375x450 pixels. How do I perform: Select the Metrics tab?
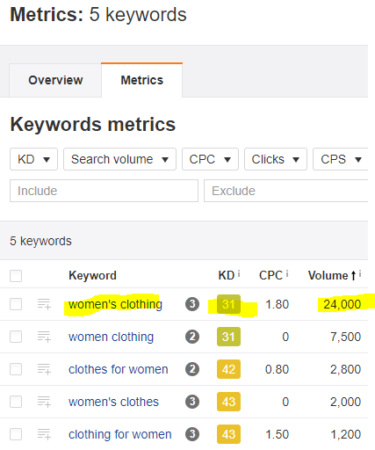[142, 80]
